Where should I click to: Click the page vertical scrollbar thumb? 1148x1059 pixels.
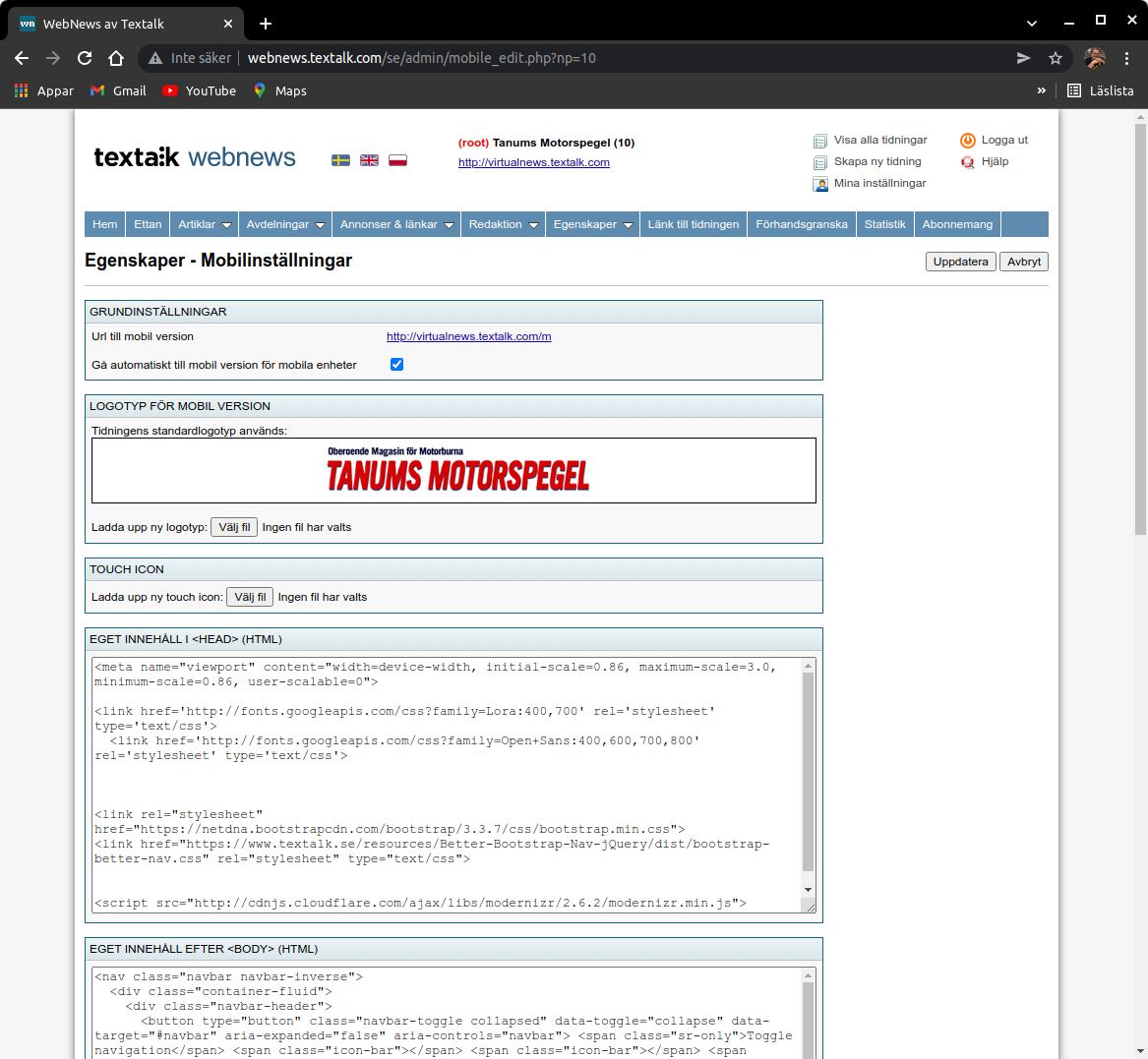(x=1141, y=328)
